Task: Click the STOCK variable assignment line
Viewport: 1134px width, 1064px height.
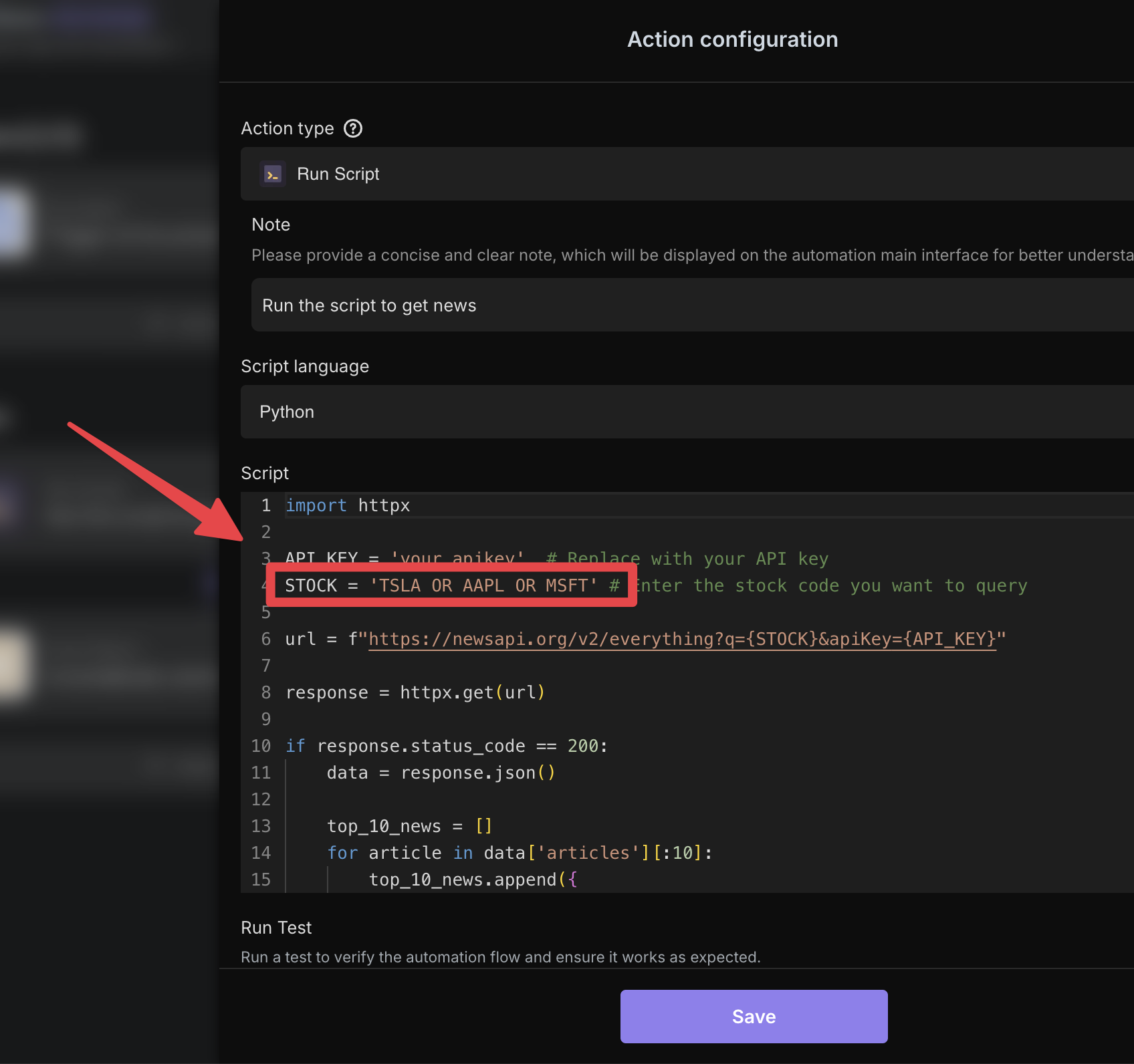Action: (441, 585)
